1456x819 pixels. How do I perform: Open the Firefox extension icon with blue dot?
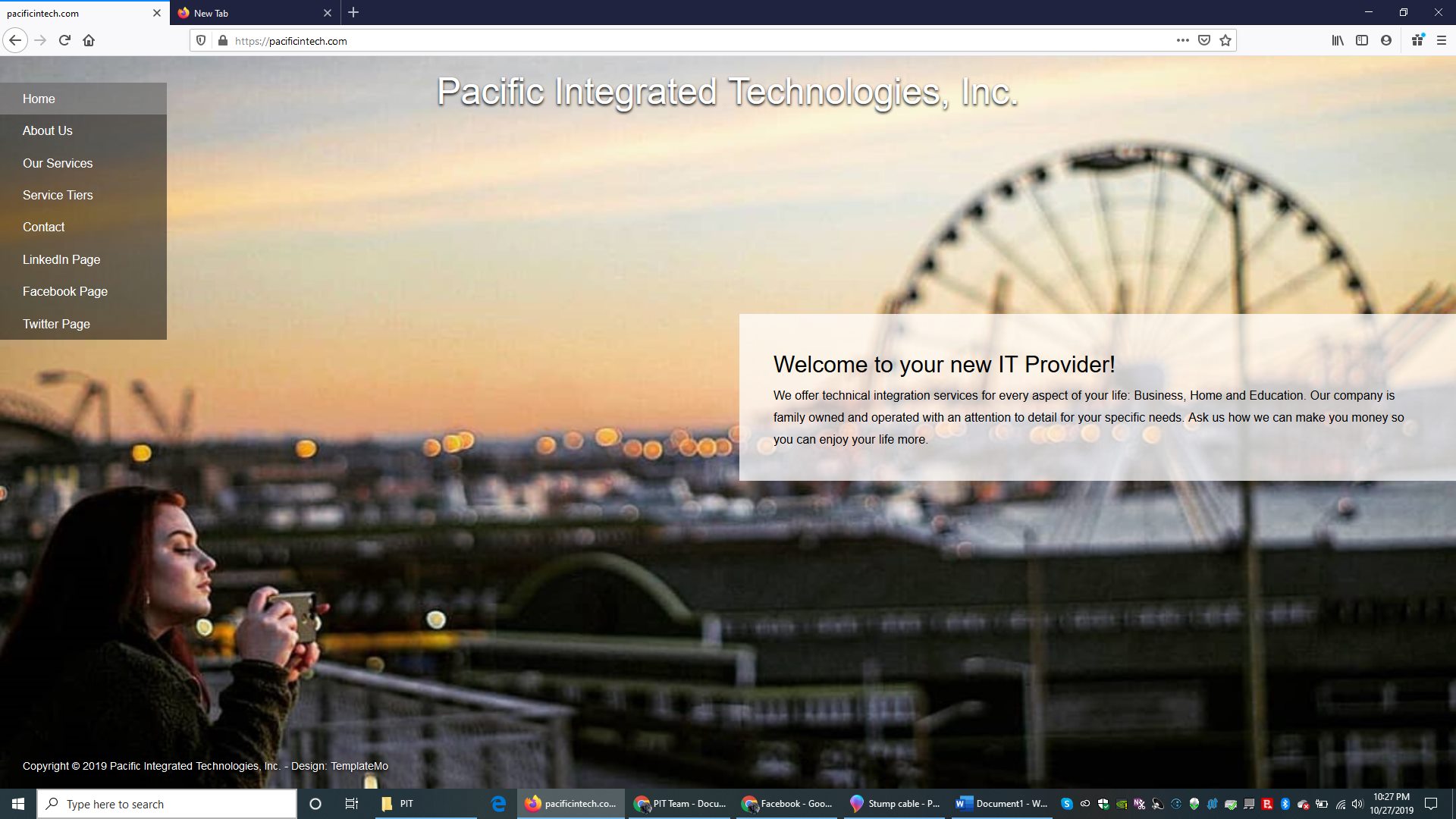(x=1417, y=40)
